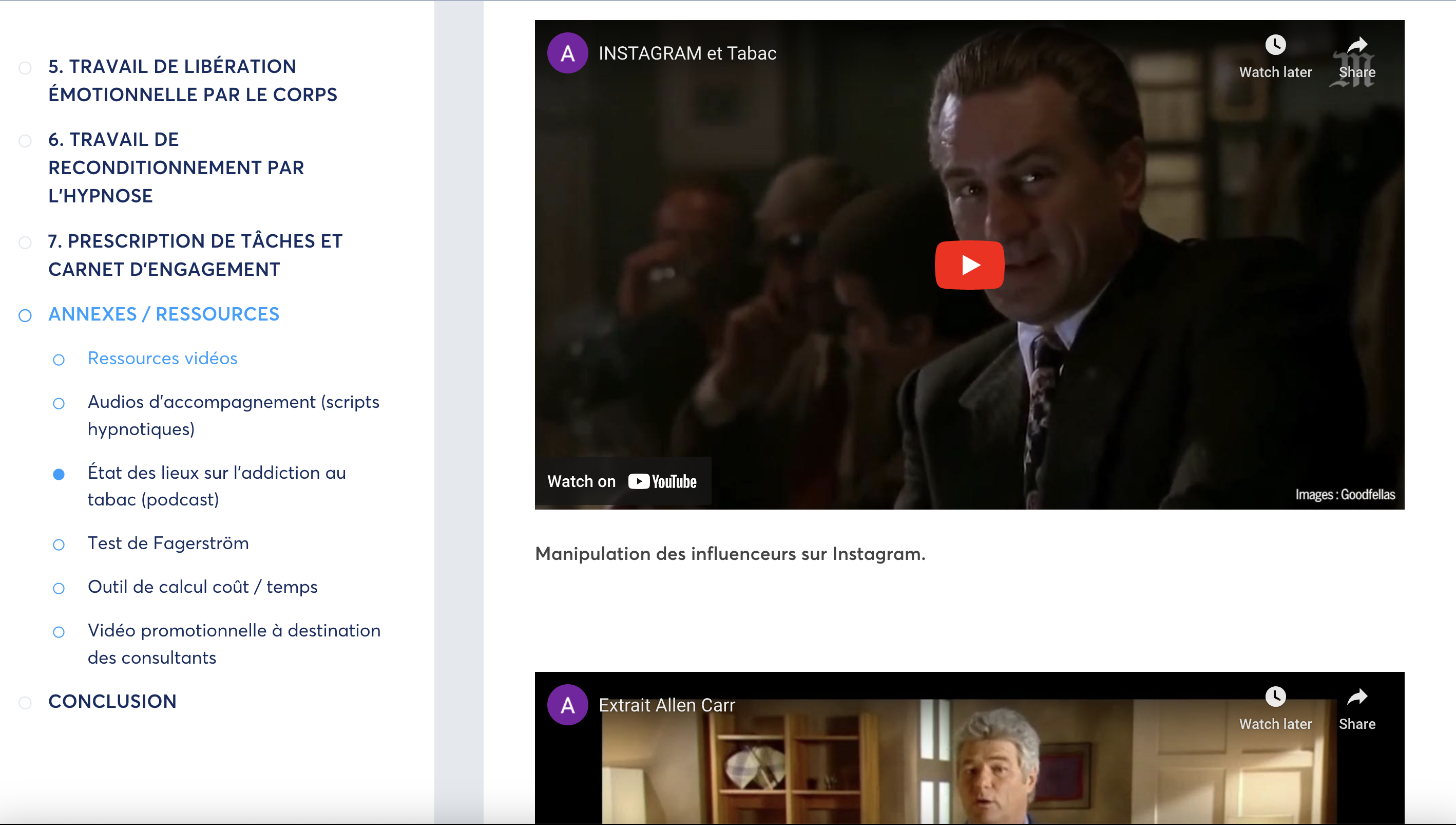This screenshot has height=825, width=1456.
Task: Click progress circle beside Annexes / Ressources
Action: [x=25, y=315]
